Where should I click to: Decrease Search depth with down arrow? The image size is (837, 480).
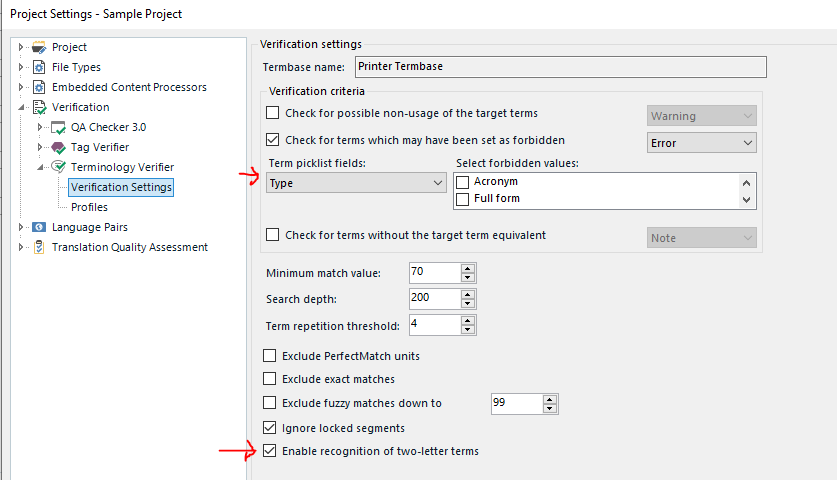tap(468, 303)
